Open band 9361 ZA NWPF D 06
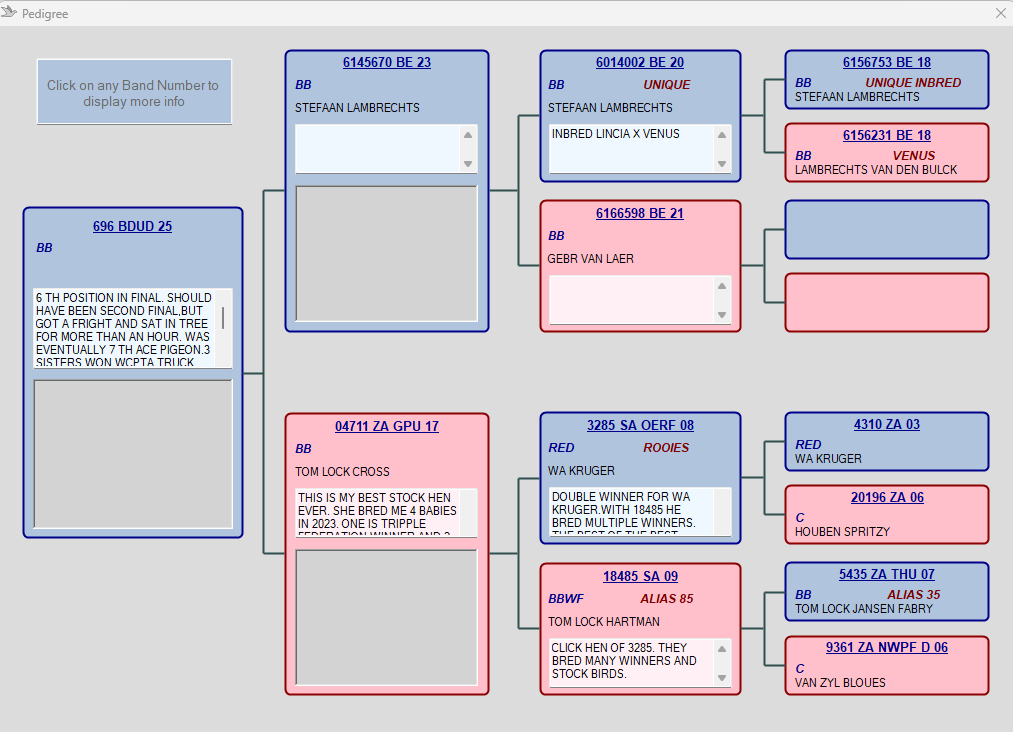This screenshot has width=1013, height=732. pos(886,648)
